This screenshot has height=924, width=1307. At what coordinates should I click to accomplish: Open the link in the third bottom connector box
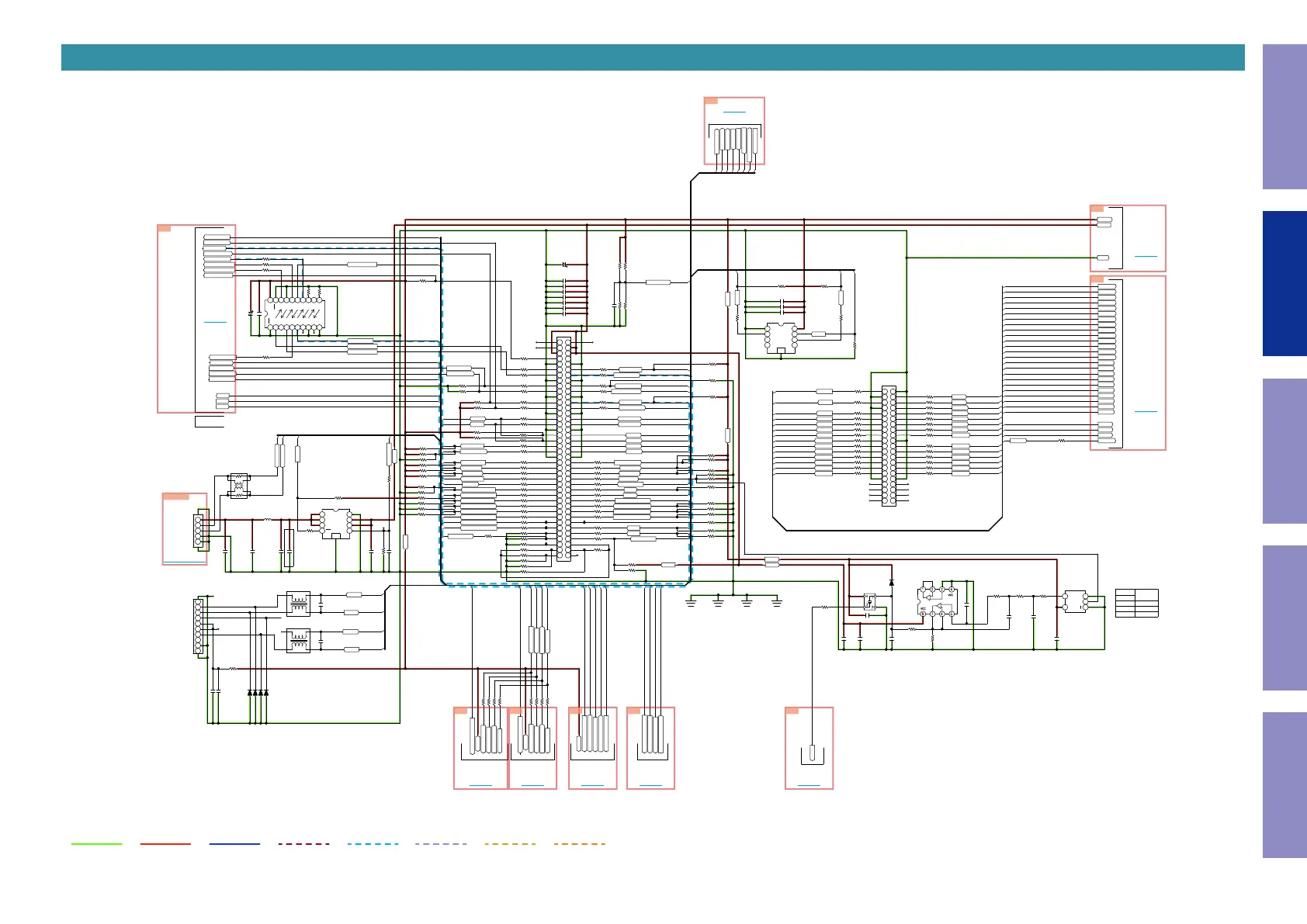tap(592, 785)
